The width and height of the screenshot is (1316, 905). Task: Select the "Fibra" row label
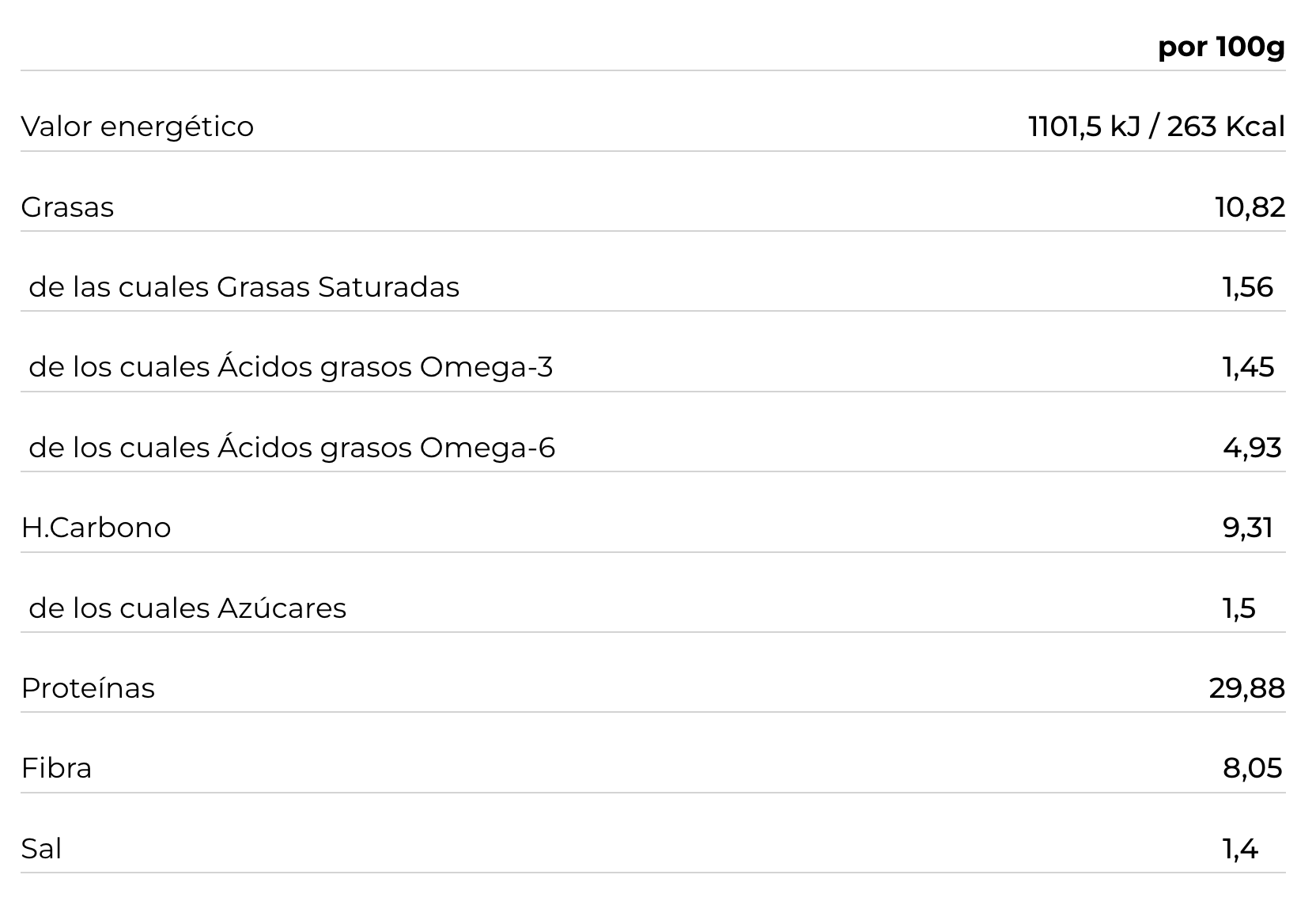click(x=56, y=768)
